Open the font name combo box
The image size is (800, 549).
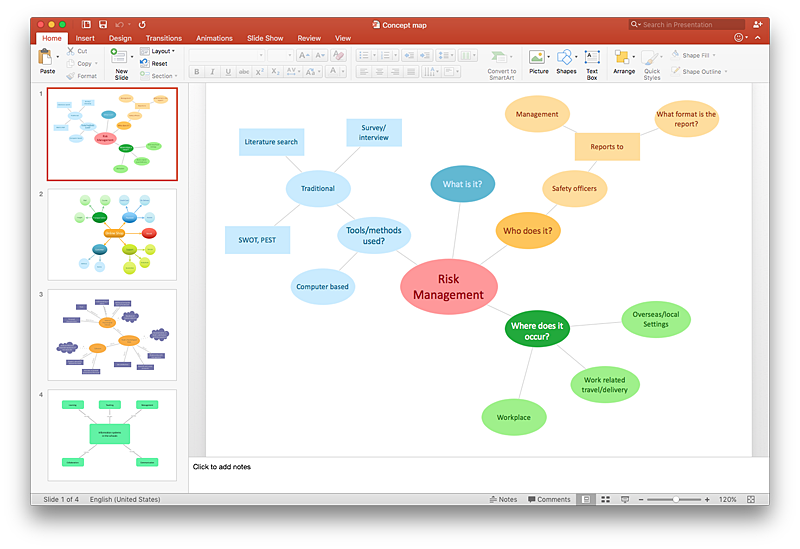(x=227, y=55)
